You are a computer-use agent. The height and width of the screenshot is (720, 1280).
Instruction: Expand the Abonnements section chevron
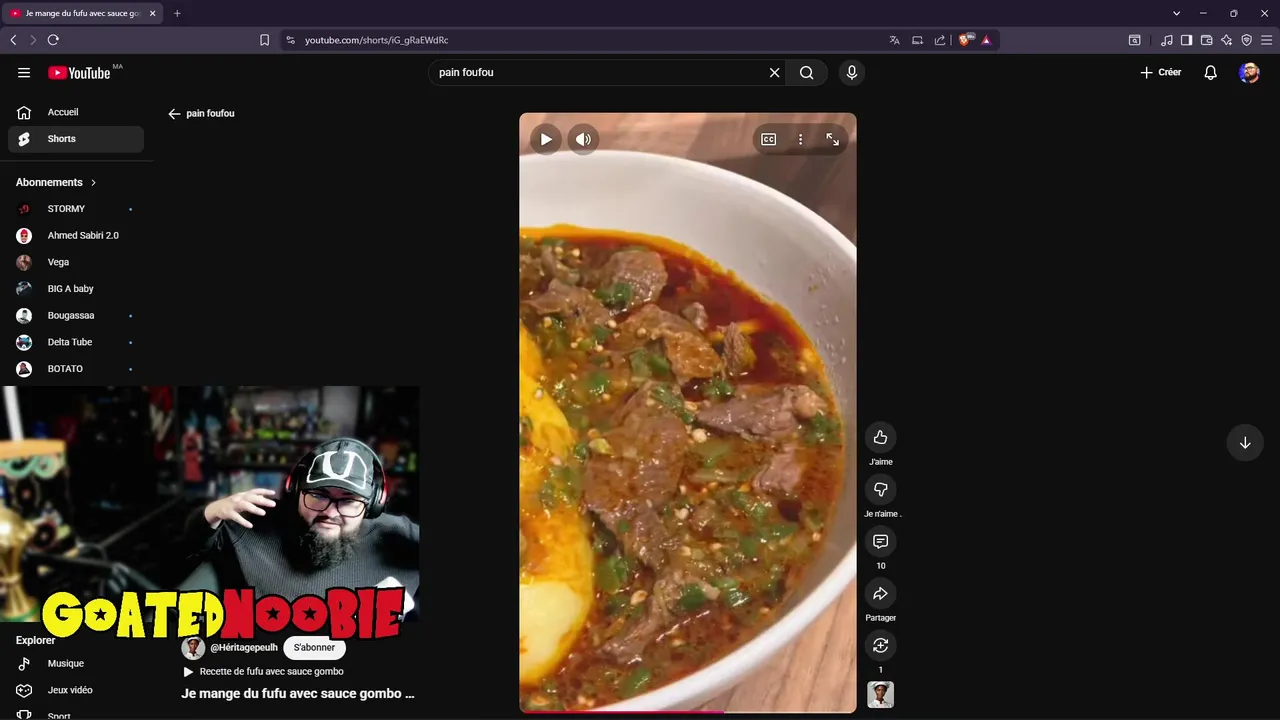(x=94, y=183)
